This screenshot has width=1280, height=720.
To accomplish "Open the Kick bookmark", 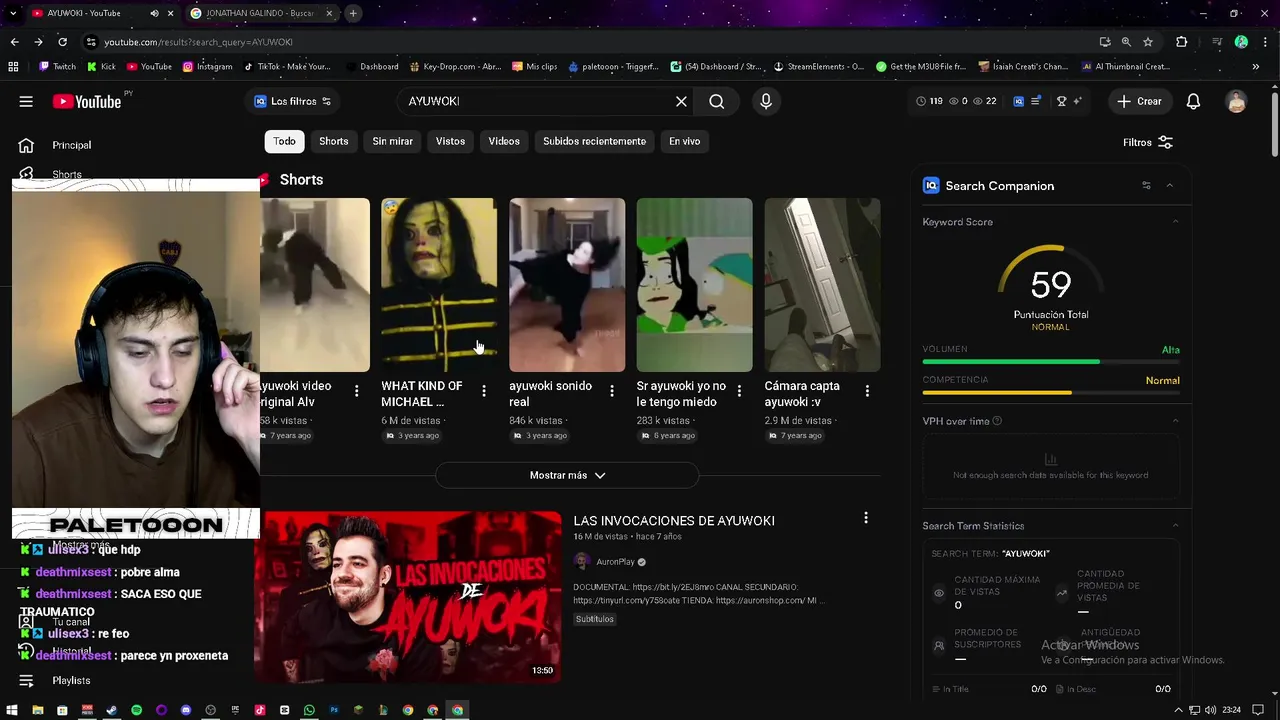I will click(x=101, y=67).
